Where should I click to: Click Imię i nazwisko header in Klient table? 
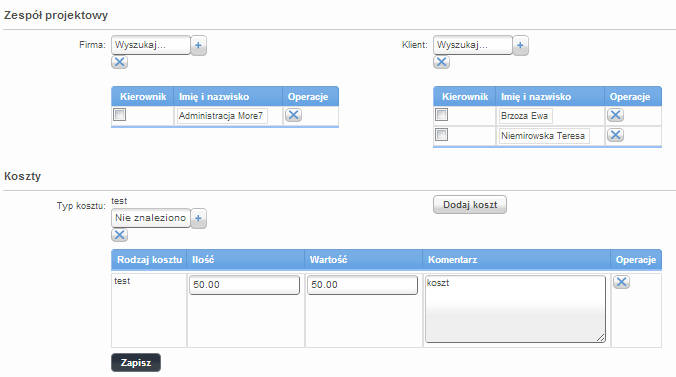coord(550,97)
